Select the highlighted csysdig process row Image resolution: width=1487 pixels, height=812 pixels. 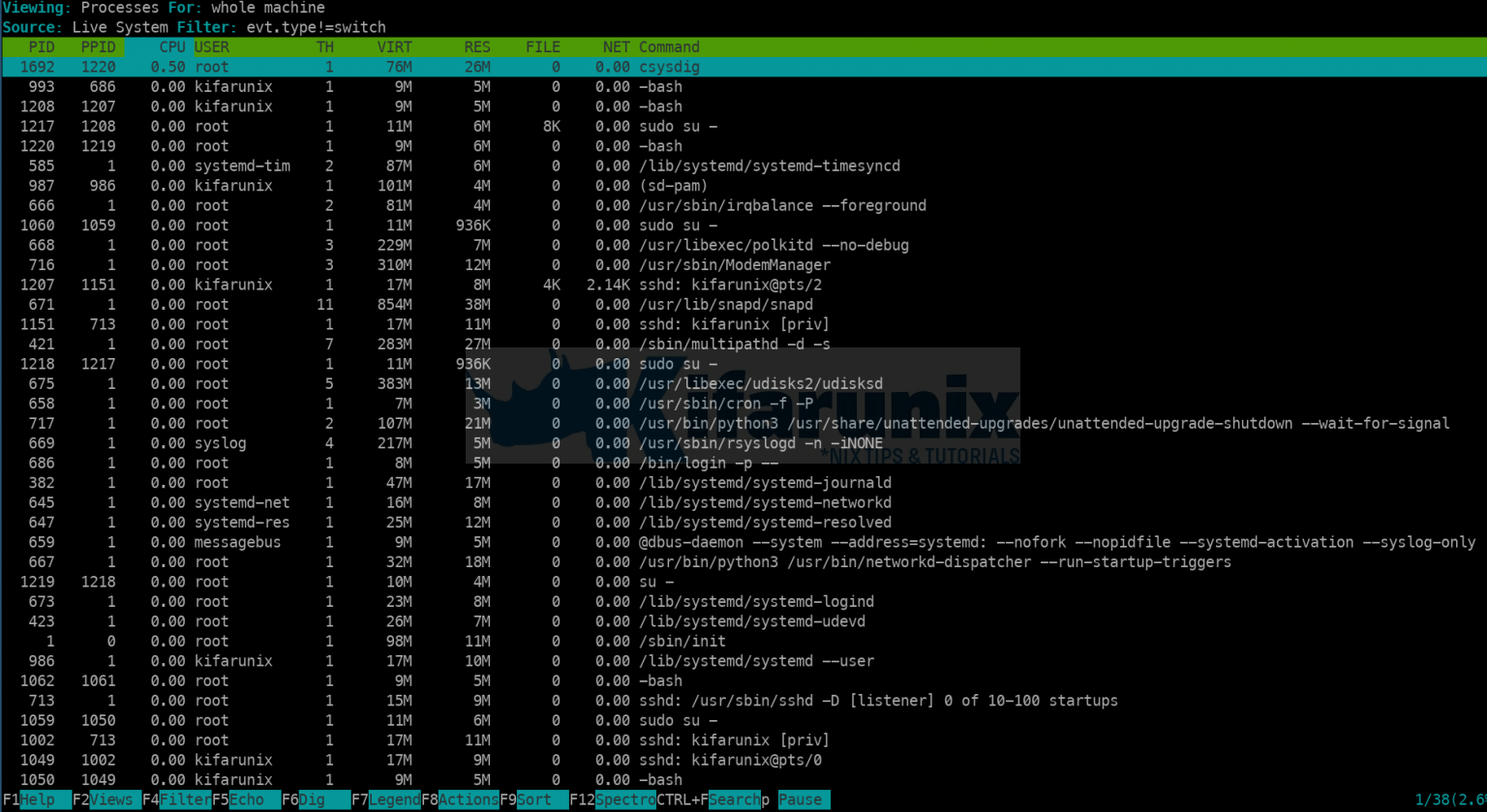(743, 67)
